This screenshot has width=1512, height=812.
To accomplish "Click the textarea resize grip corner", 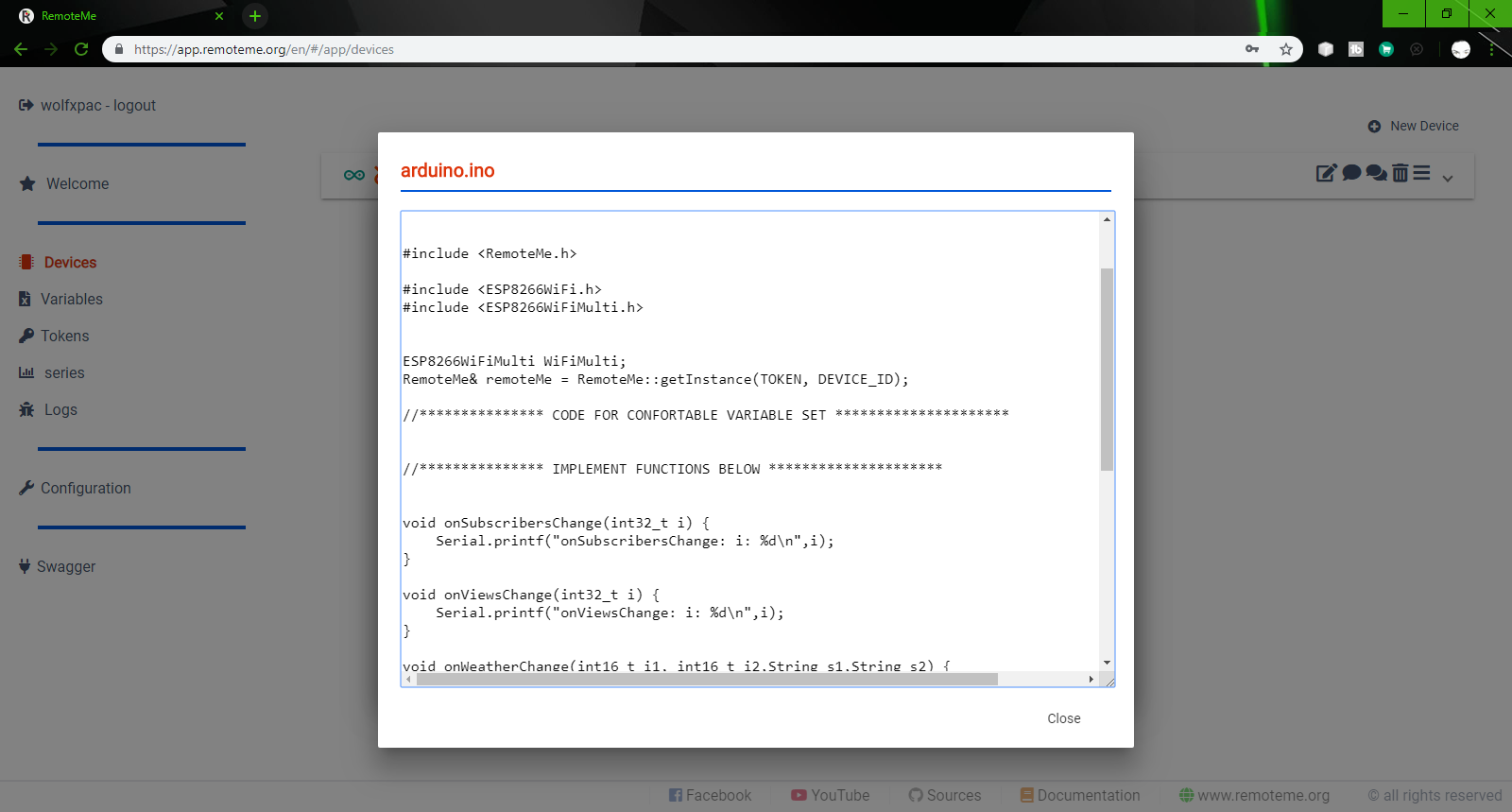I will point(1108,680).
